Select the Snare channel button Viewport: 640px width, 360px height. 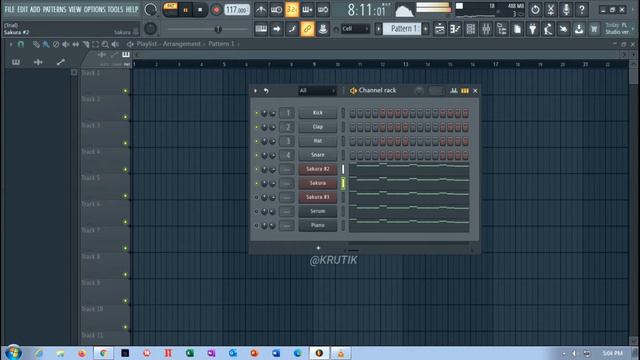point(318,155)
